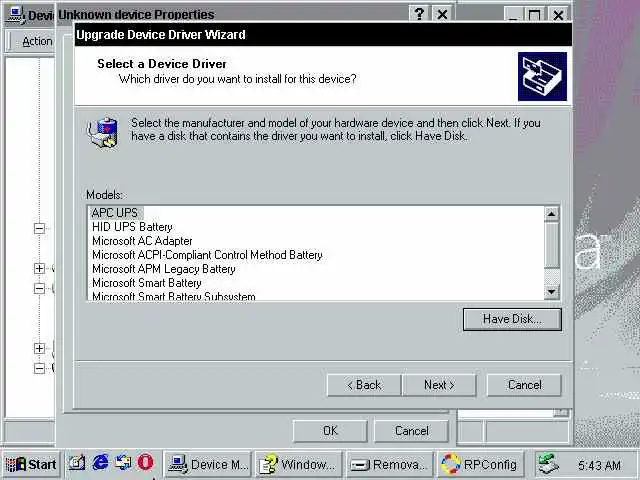This screenshot has width=640, height=480.
Task: Minimize the Device Manager window
Action: point(513,16)
